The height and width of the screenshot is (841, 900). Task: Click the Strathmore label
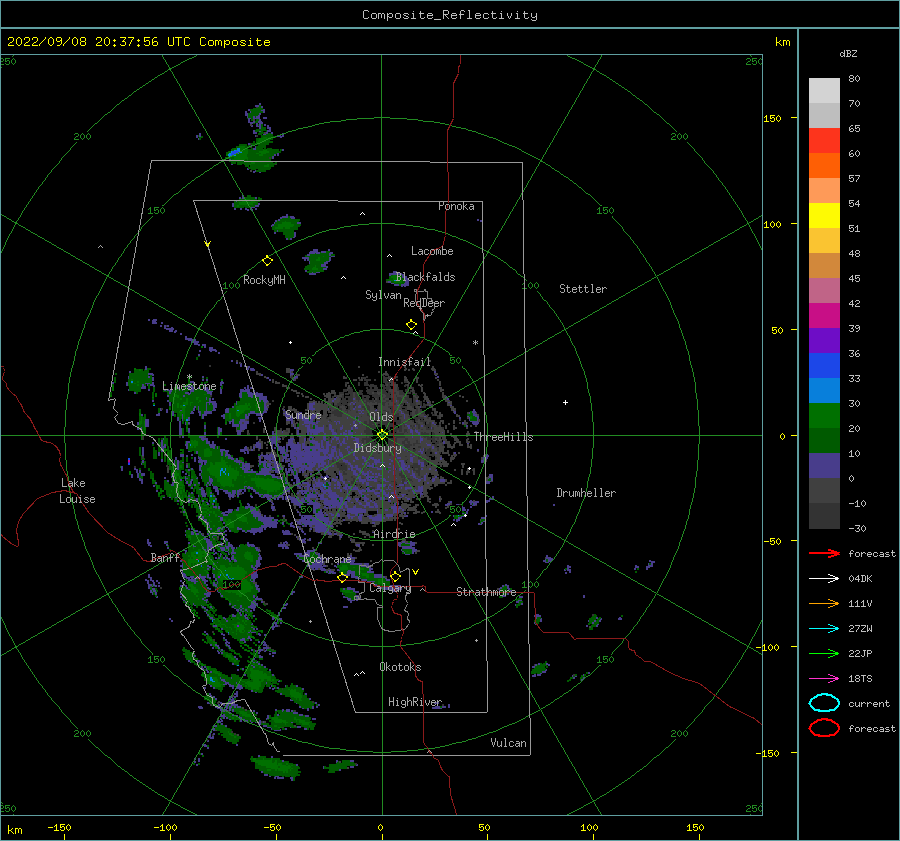pos(486,592)
